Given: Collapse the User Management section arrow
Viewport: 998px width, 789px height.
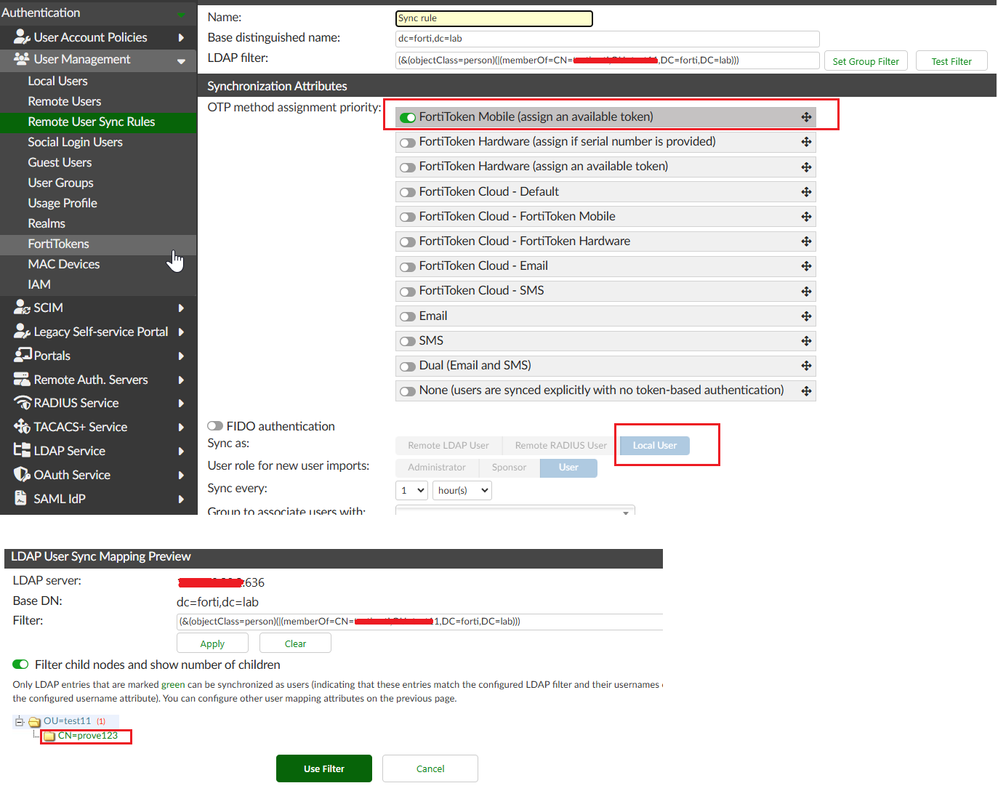Looking at the screenshot, I should pyautogui.click(x=181, y=61).
